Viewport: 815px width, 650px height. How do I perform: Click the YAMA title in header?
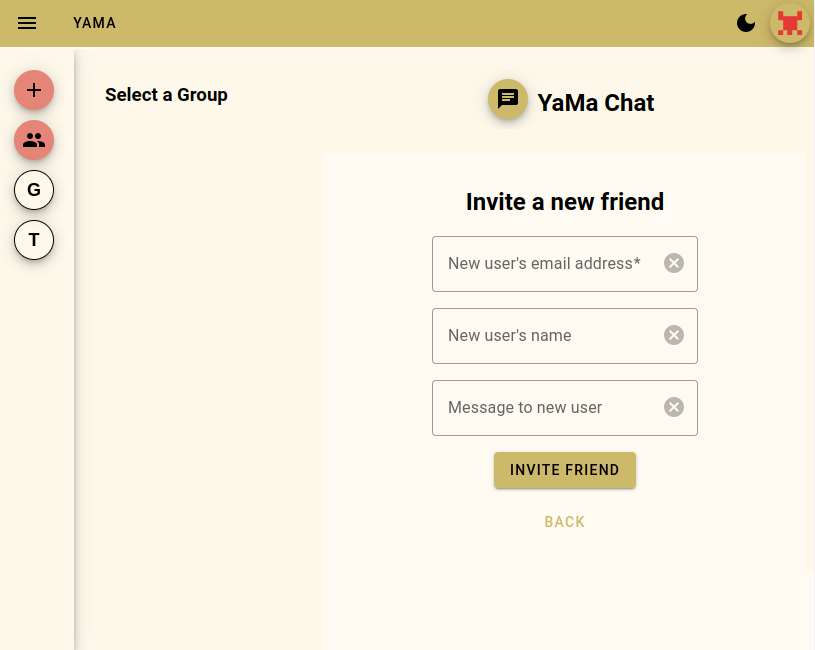pyautogui.click(x=94, y=23)
